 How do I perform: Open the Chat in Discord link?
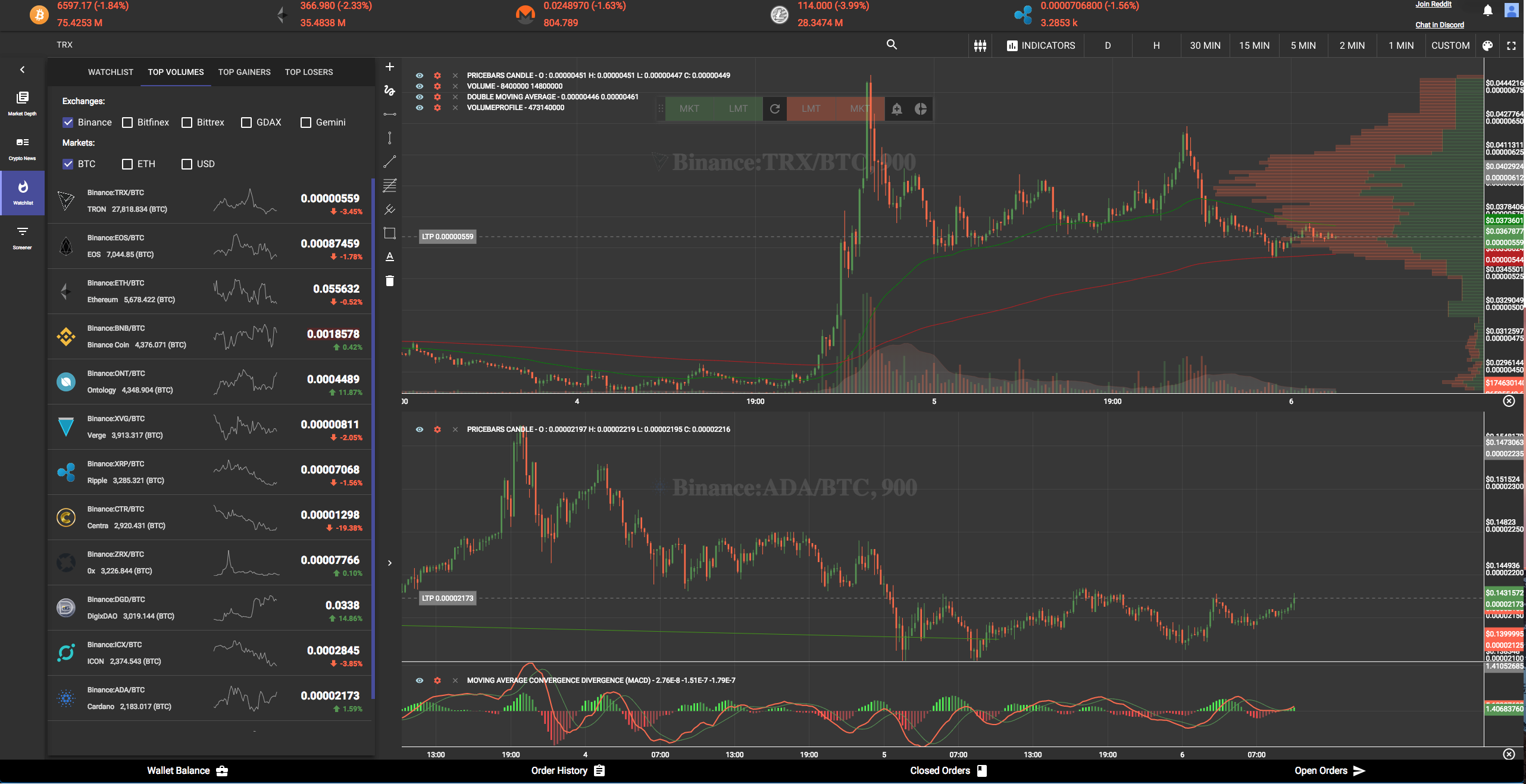[1439, 25]
